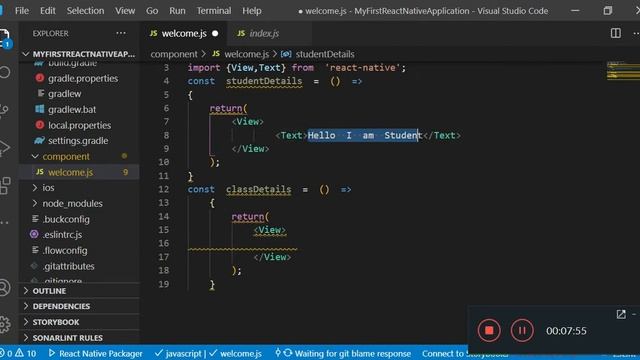The image size is (640, 360).
Task: Expand the OUTLINE section
Action: (x=79, y=291)
